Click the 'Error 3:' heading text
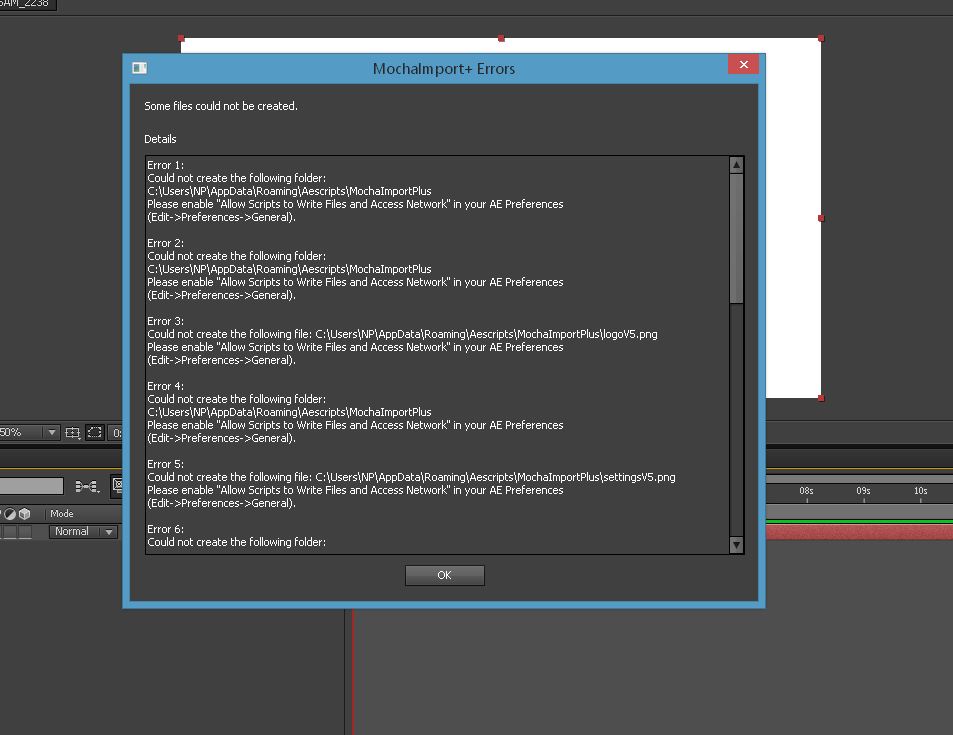Image resolution: width=953 pixels, height=735 pixels. (x=165, y=321)
